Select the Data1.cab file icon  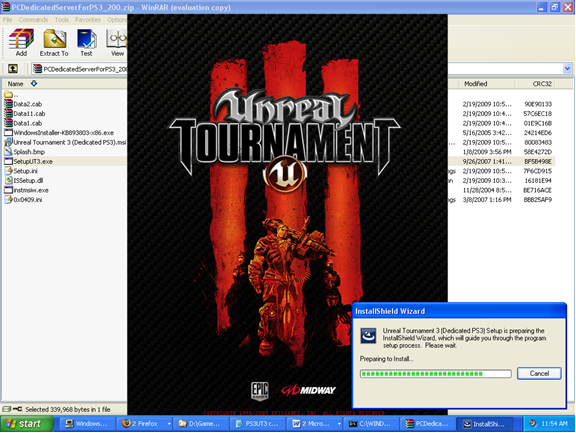[8, 123]
